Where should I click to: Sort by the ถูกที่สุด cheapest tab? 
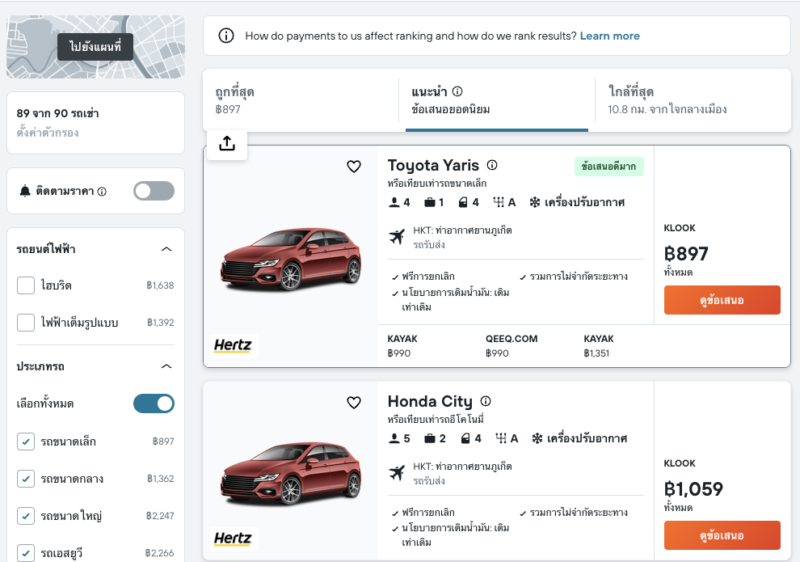pos(301,100)
